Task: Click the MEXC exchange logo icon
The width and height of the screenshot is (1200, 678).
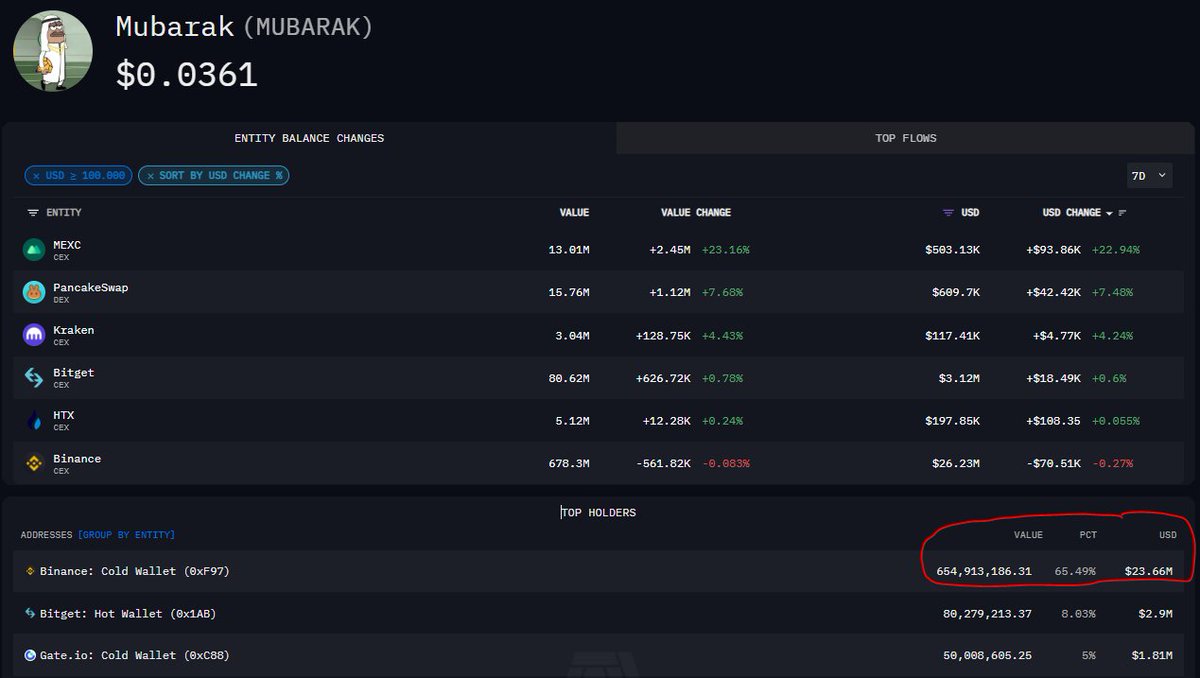Action: pos(34,250)
